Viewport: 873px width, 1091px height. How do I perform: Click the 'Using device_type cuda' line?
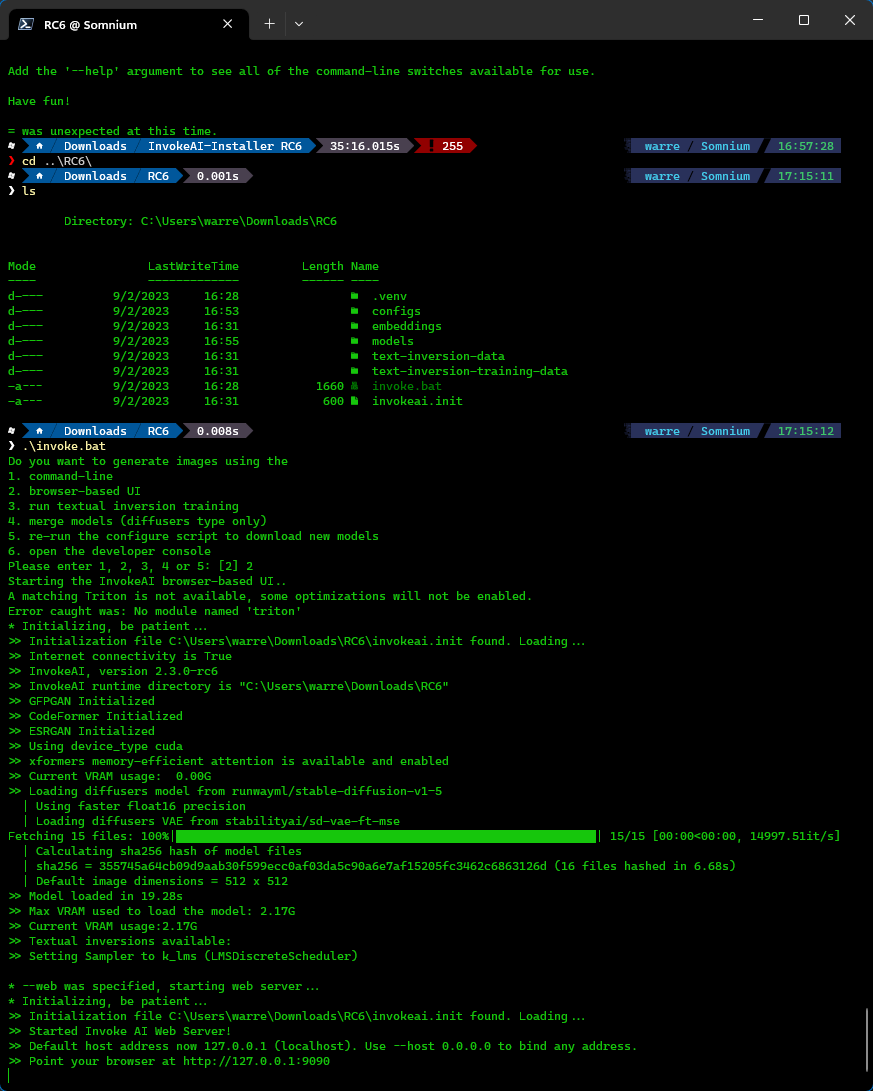tap(95, 746)
